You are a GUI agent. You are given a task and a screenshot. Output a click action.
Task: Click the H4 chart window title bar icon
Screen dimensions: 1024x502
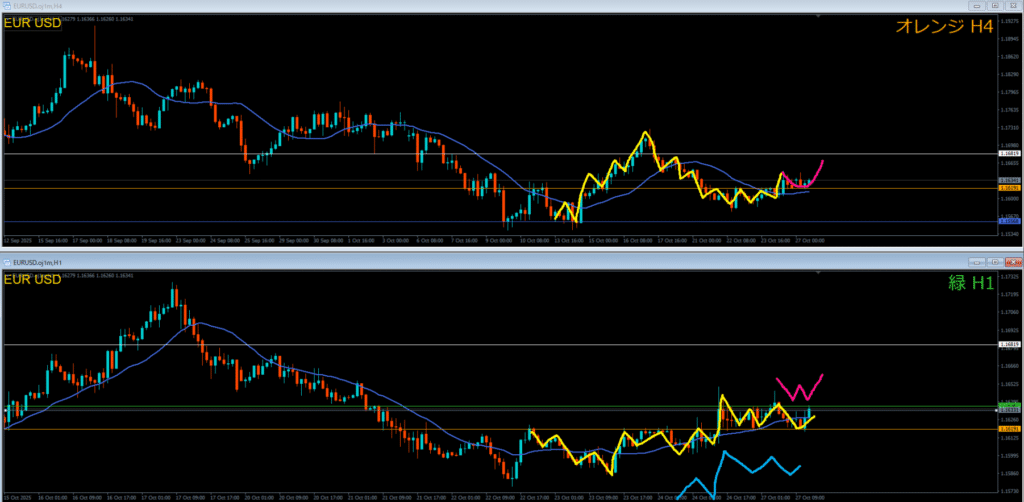(5, 6)
